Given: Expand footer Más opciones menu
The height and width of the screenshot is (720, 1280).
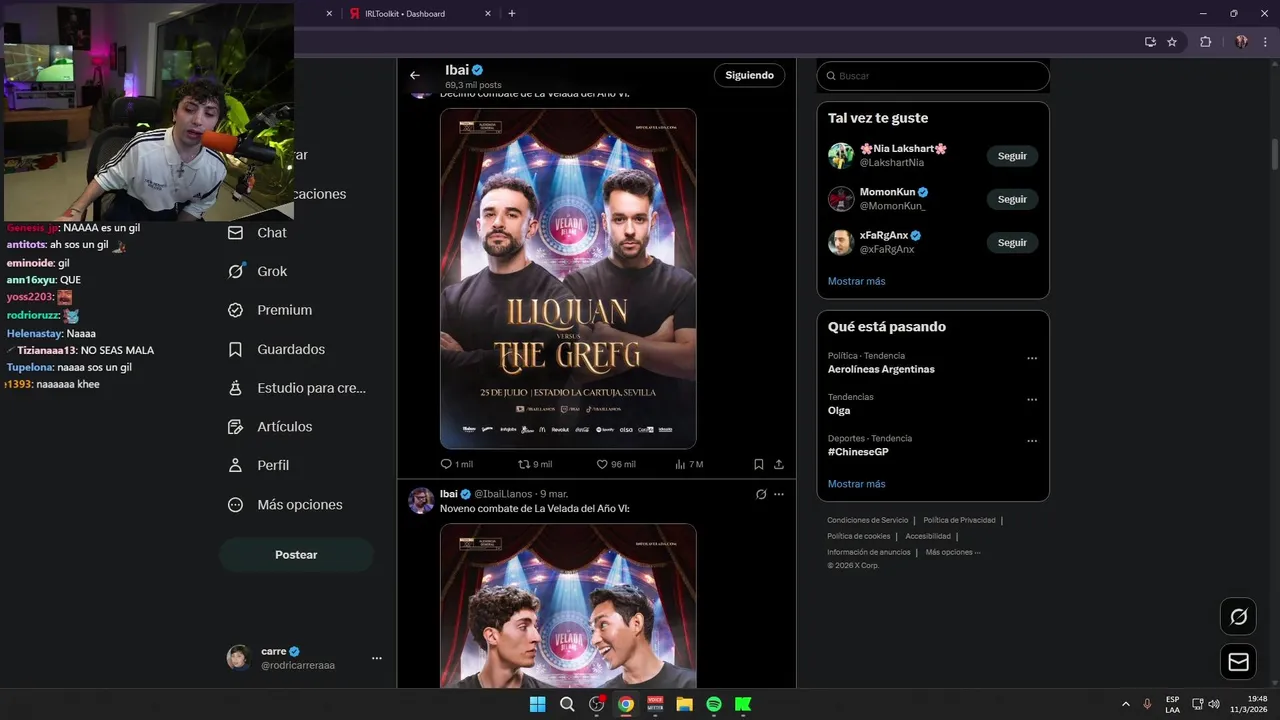Looking at the screenshot, I should [x=953, y=552].
